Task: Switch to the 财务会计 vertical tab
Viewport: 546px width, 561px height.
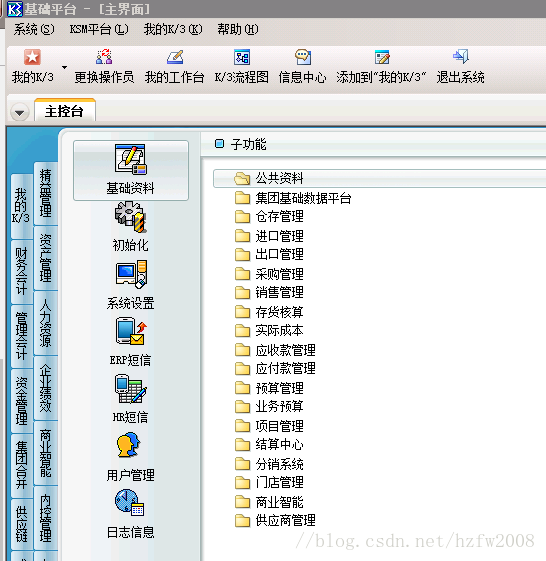Action: click(x=21, y=272)
